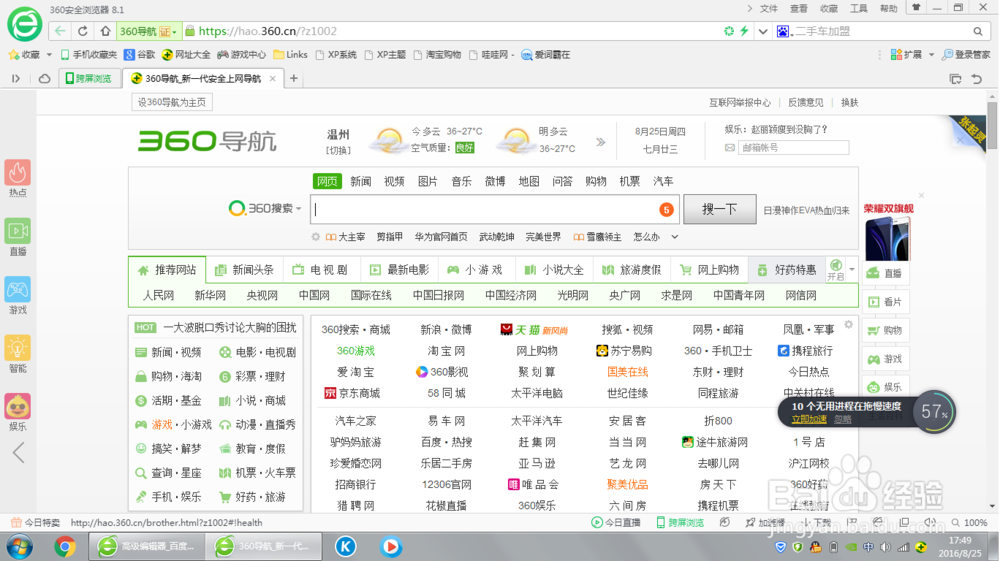Screen dimensions: 1000x561
Task: Click the lightning speed mode icon
Action: [x=744, y=31]
